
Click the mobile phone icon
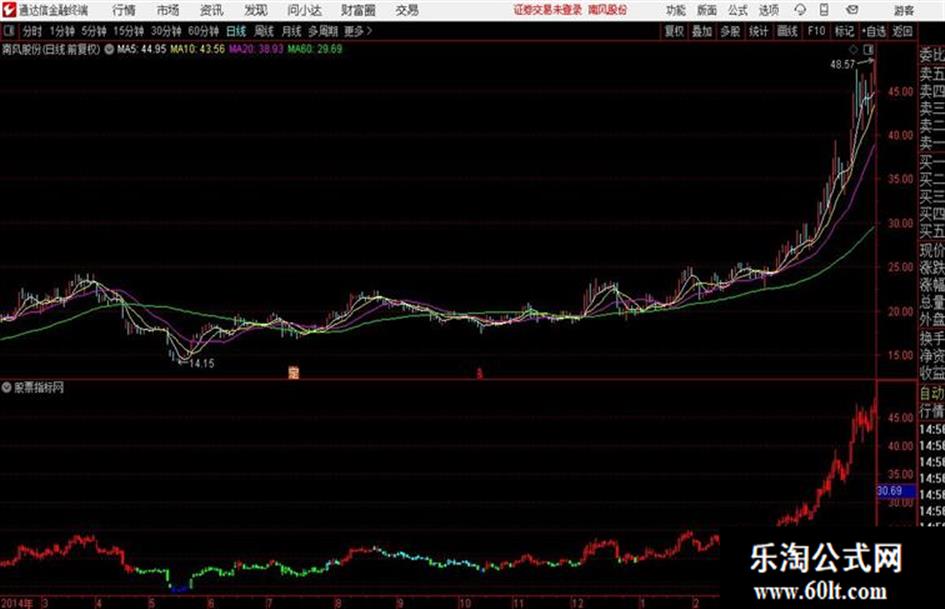(824, 10)
